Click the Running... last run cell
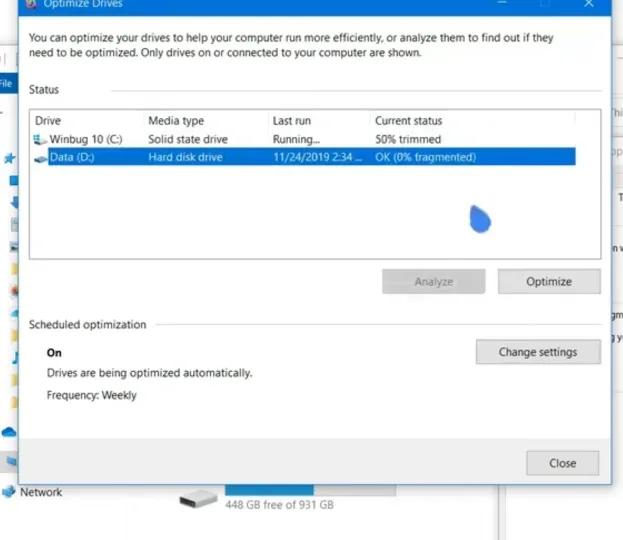Viewport: 623px width, 540px height. point(296,139)
